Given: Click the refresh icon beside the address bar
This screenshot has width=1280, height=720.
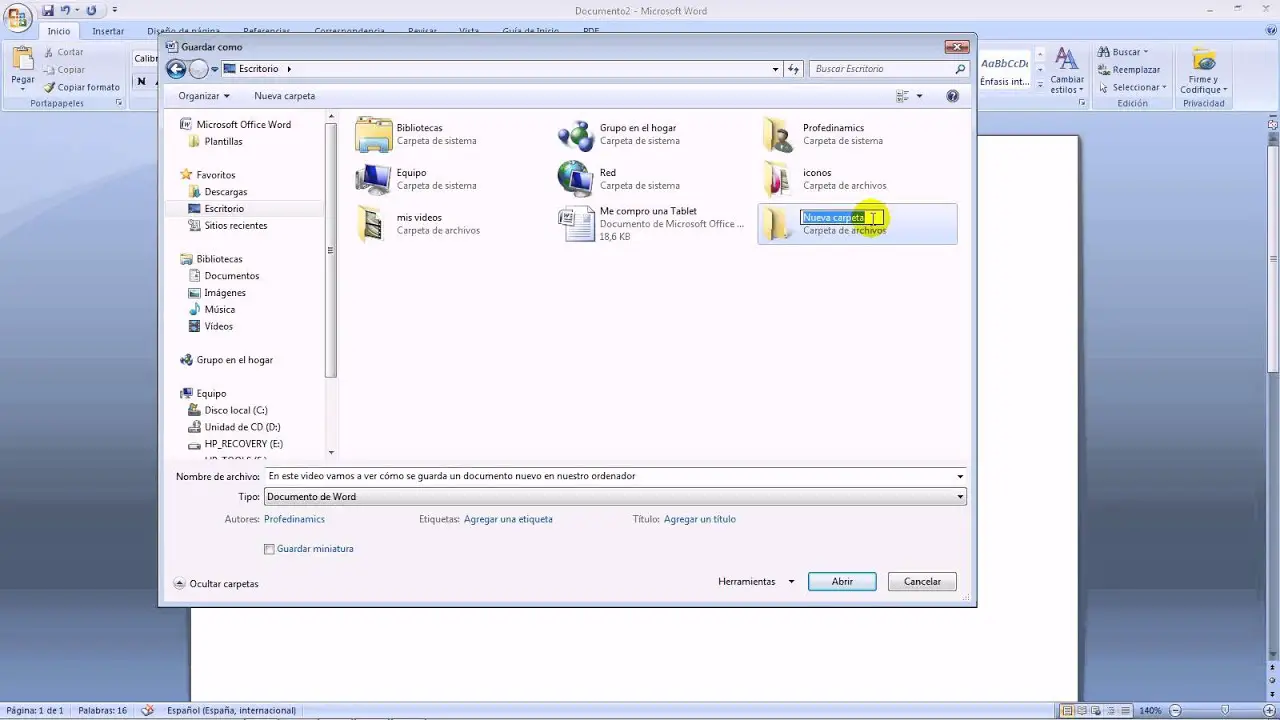Looking at the screenshot, I should pos(794,69).
